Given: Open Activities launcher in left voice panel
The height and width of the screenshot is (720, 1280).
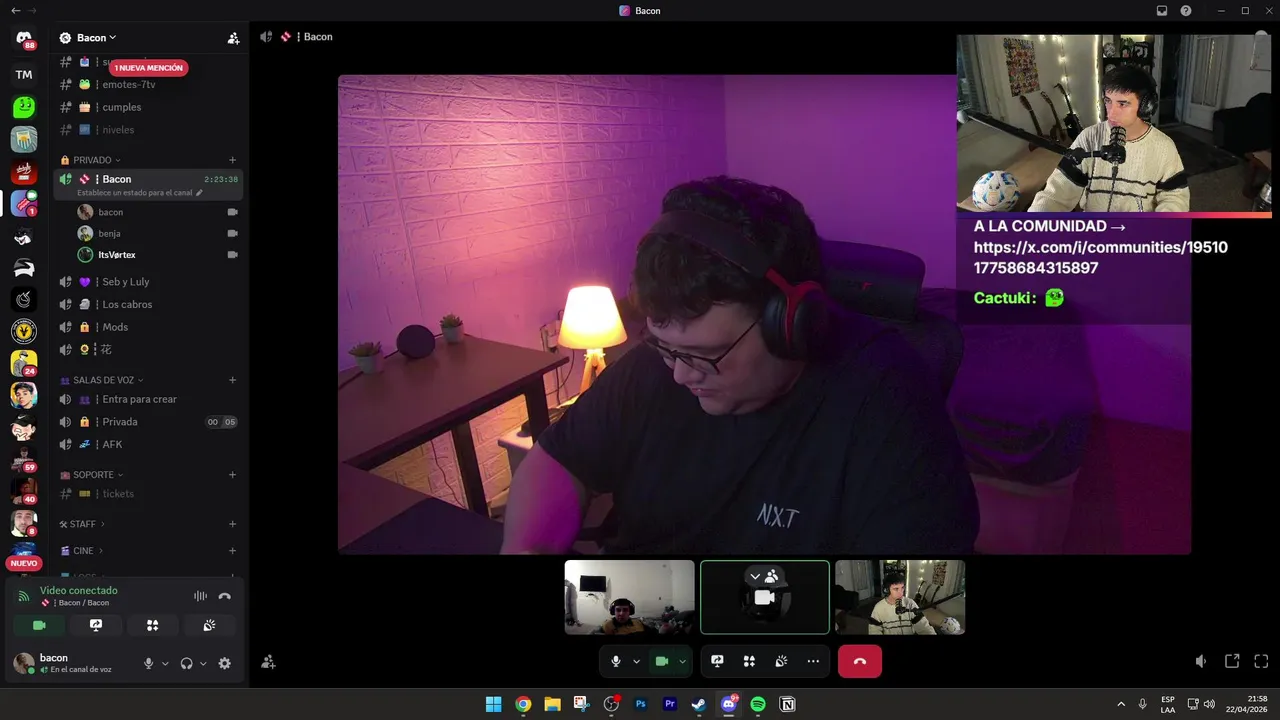Looking at the screenshot, I should tap(152, 625).
